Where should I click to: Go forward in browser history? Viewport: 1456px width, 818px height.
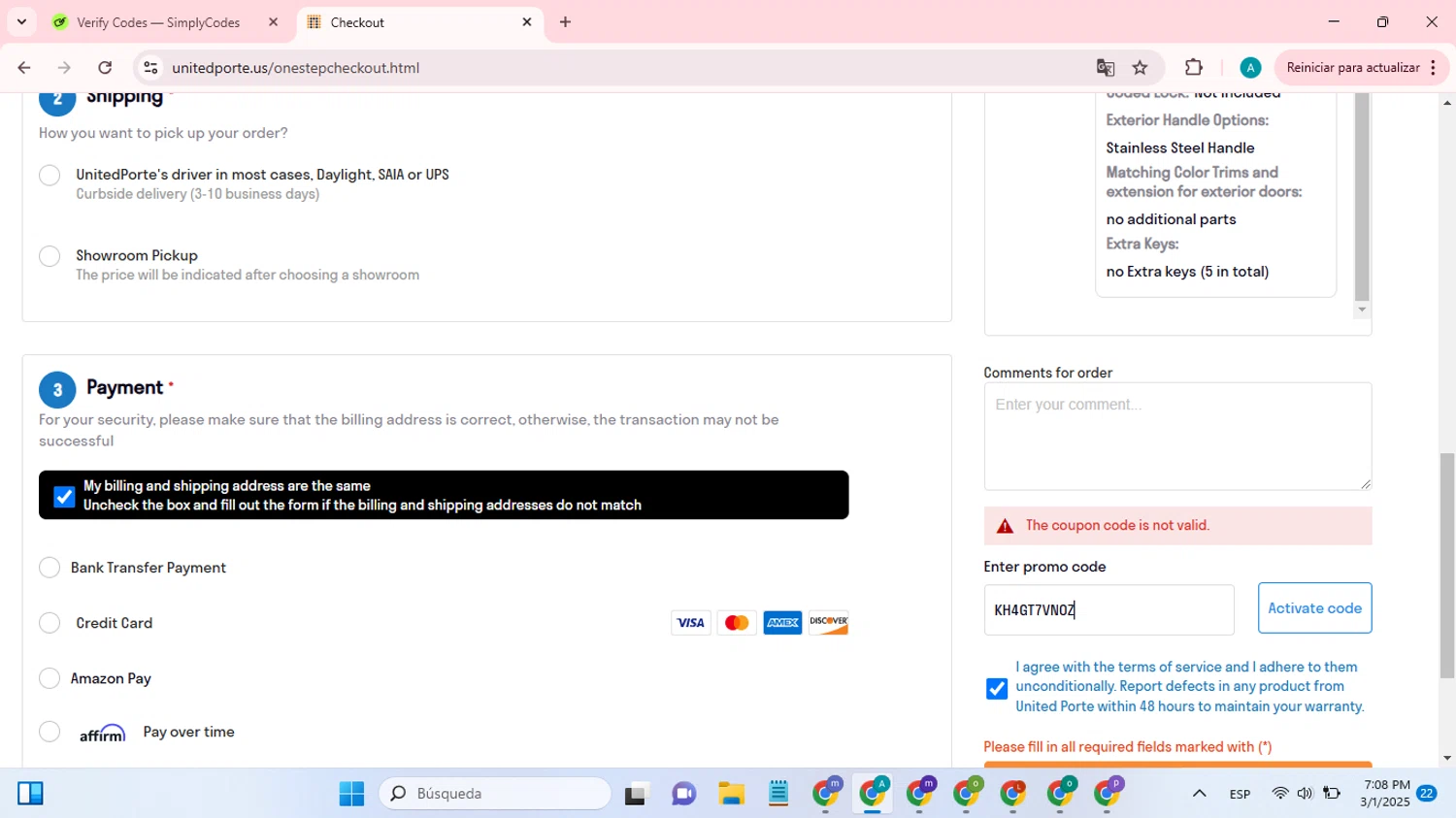[x=64, y=68]
